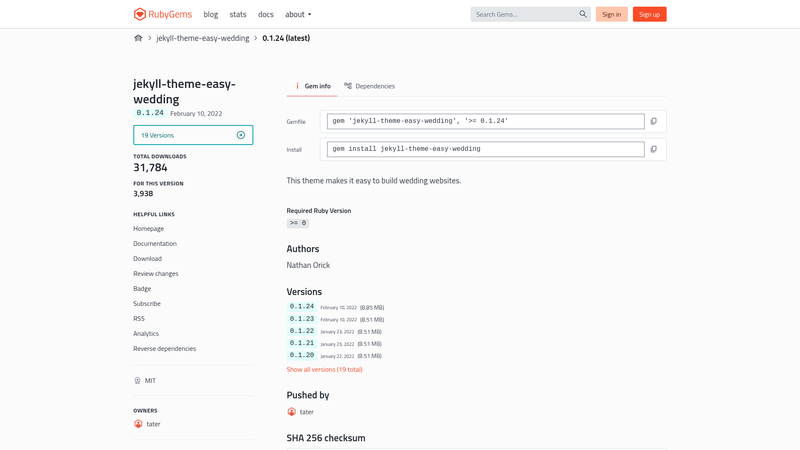
Task: Click the Download link
Action: (147, 259)
